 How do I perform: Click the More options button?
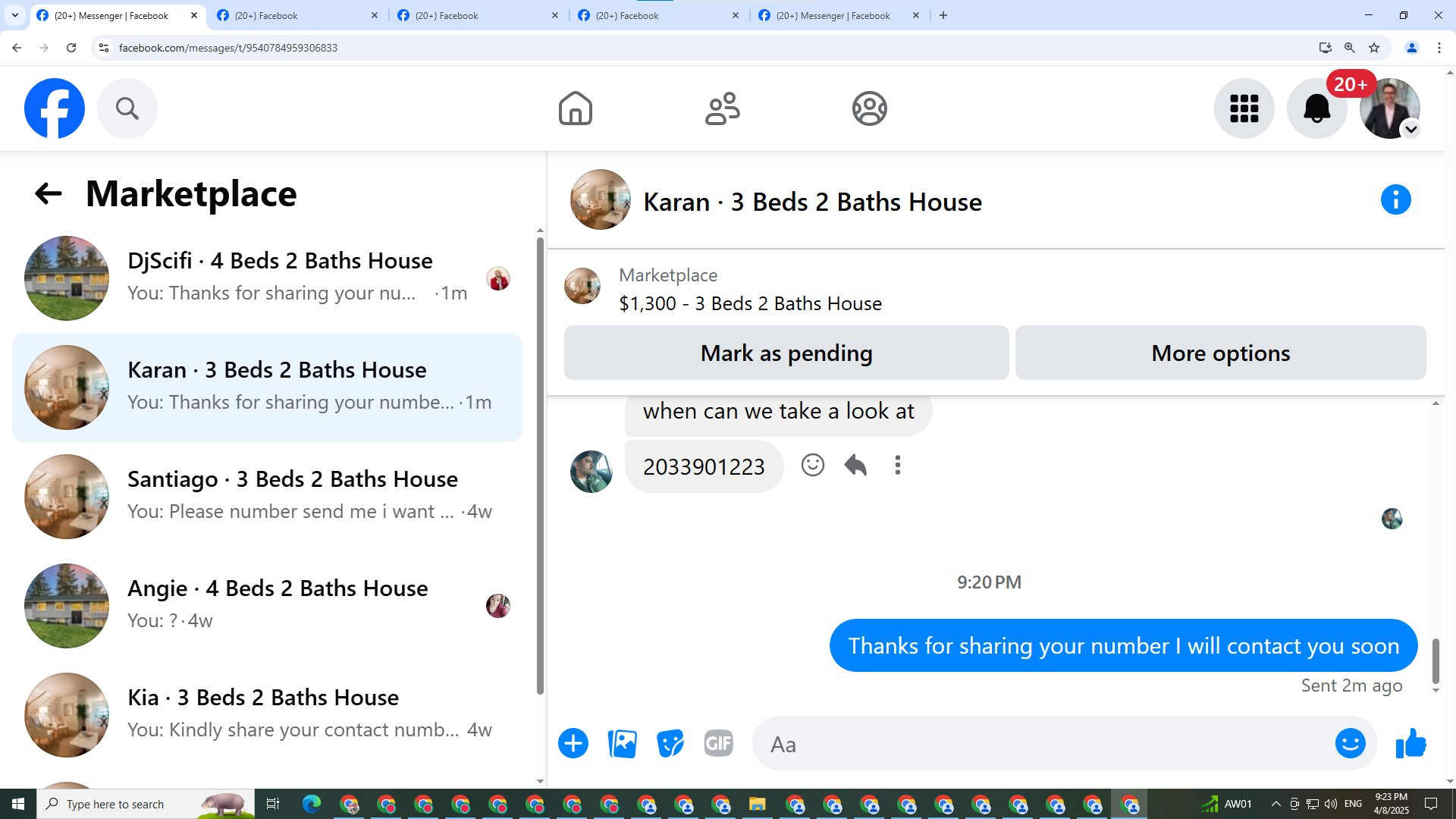click(x=1220, y=353)
